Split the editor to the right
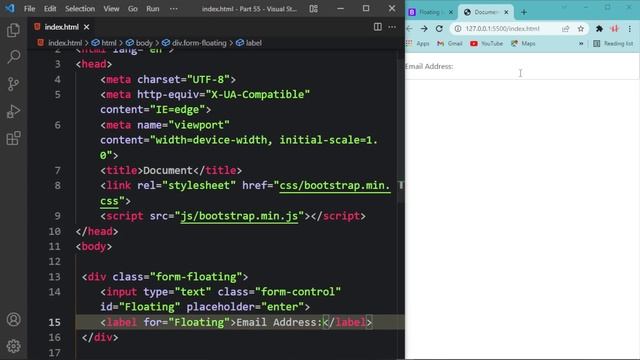The image size is (640, 360). [378, 27]
